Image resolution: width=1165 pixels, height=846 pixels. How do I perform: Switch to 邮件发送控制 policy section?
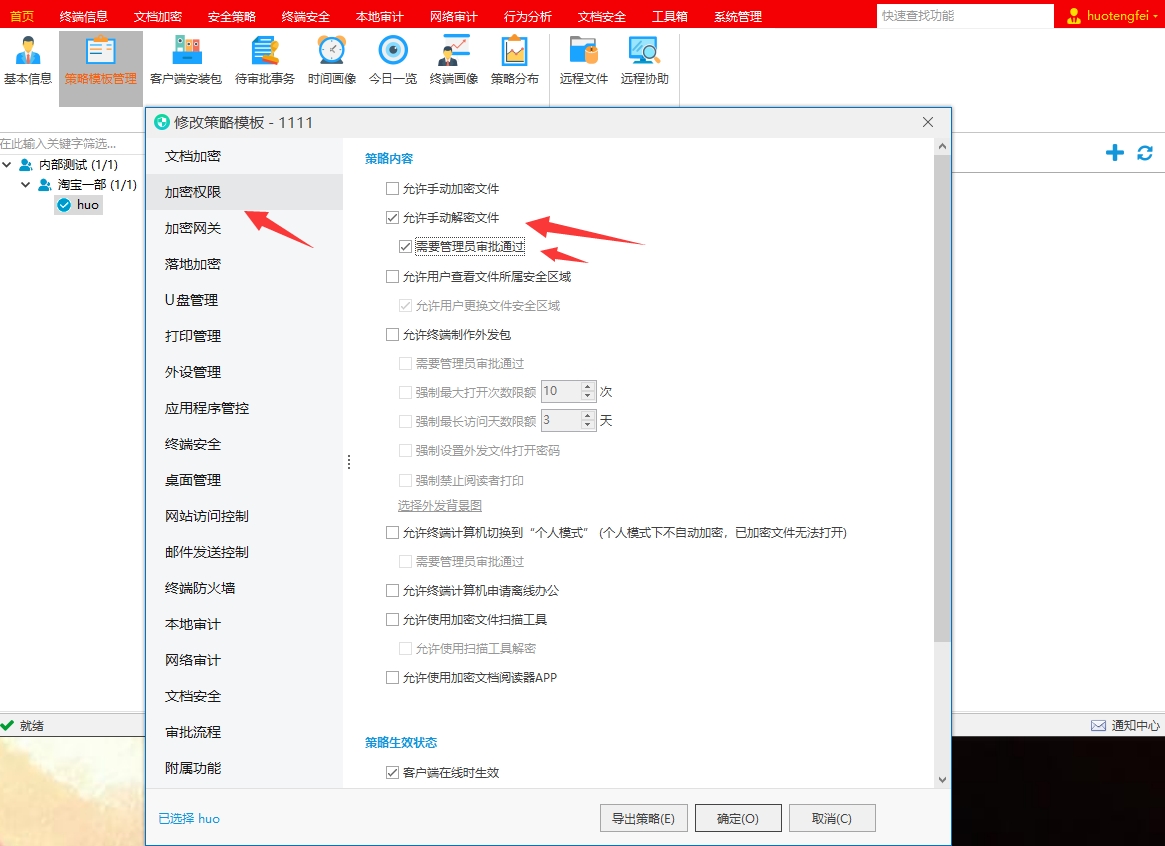coord(244,552)
